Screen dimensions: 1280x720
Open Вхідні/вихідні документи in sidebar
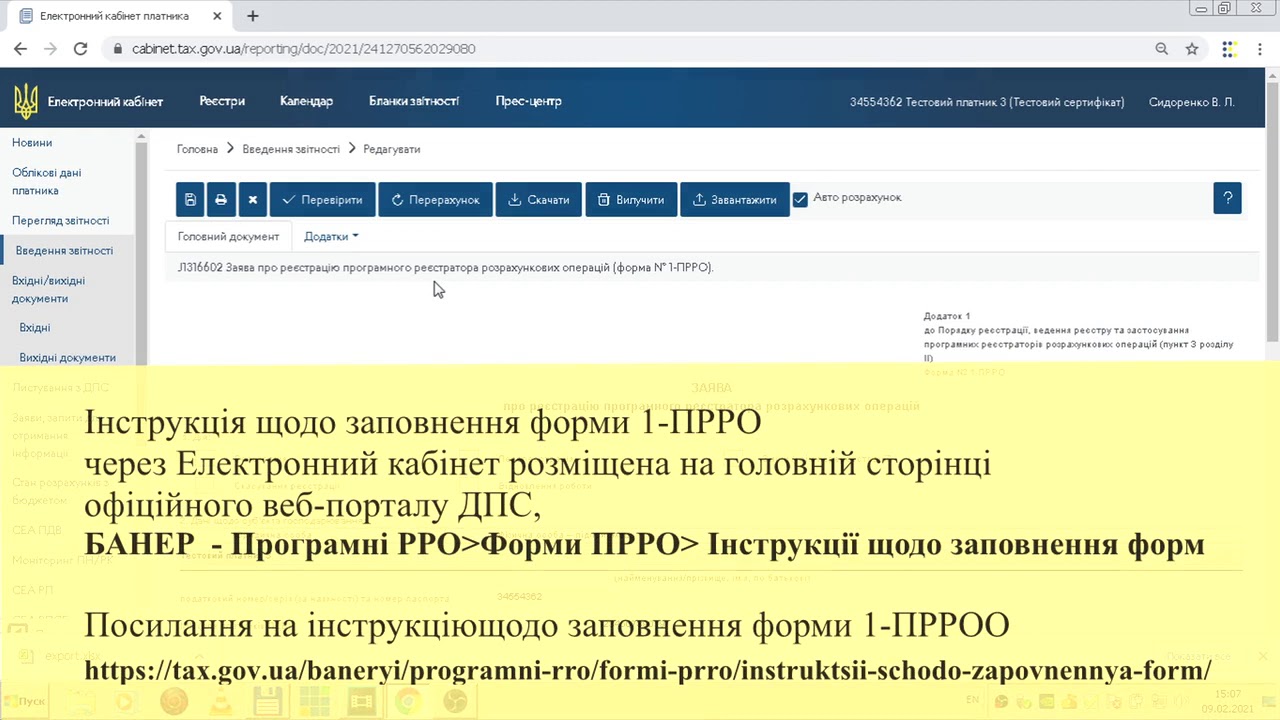click(48, 289)
